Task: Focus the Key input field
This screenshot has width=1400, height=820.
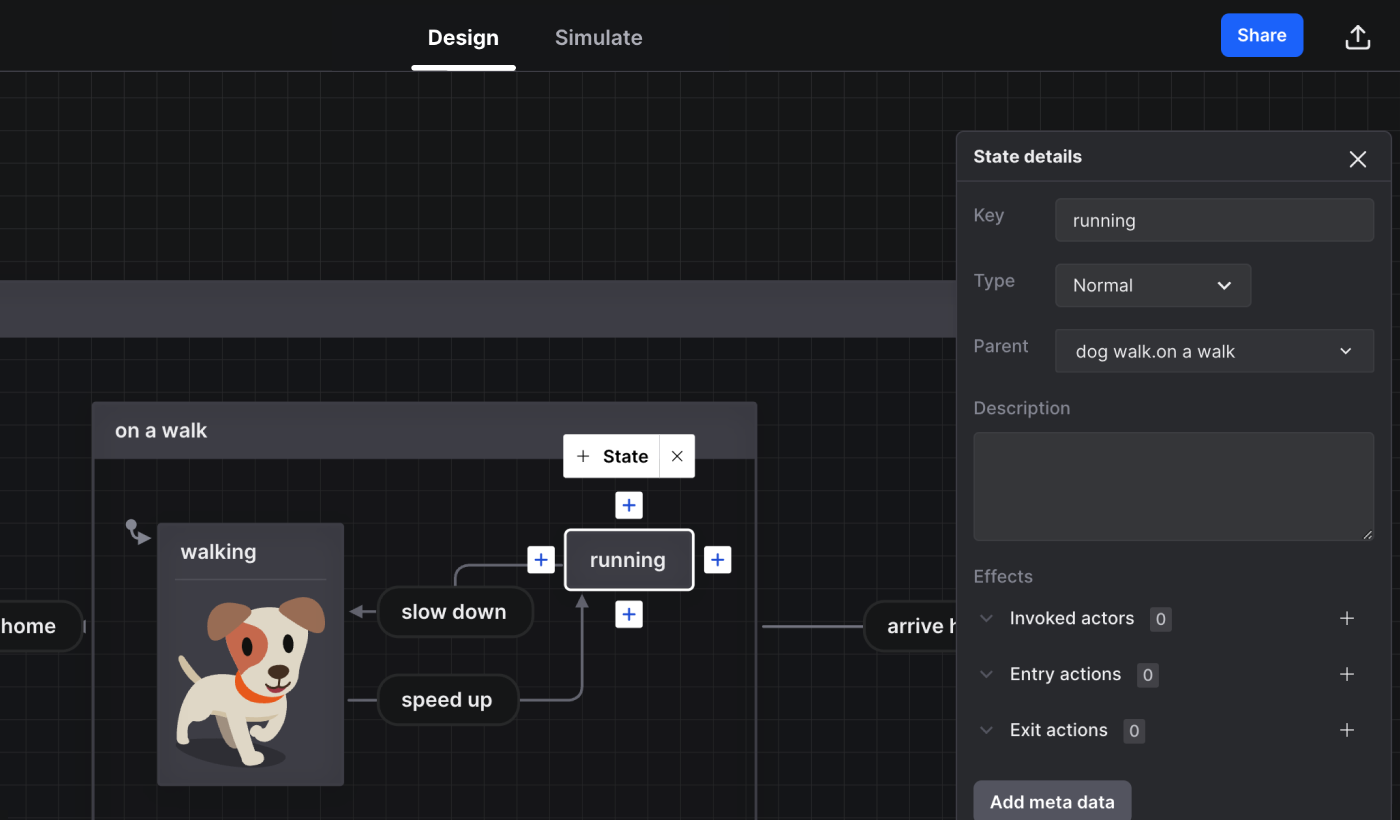Action: coord(1214,220)
